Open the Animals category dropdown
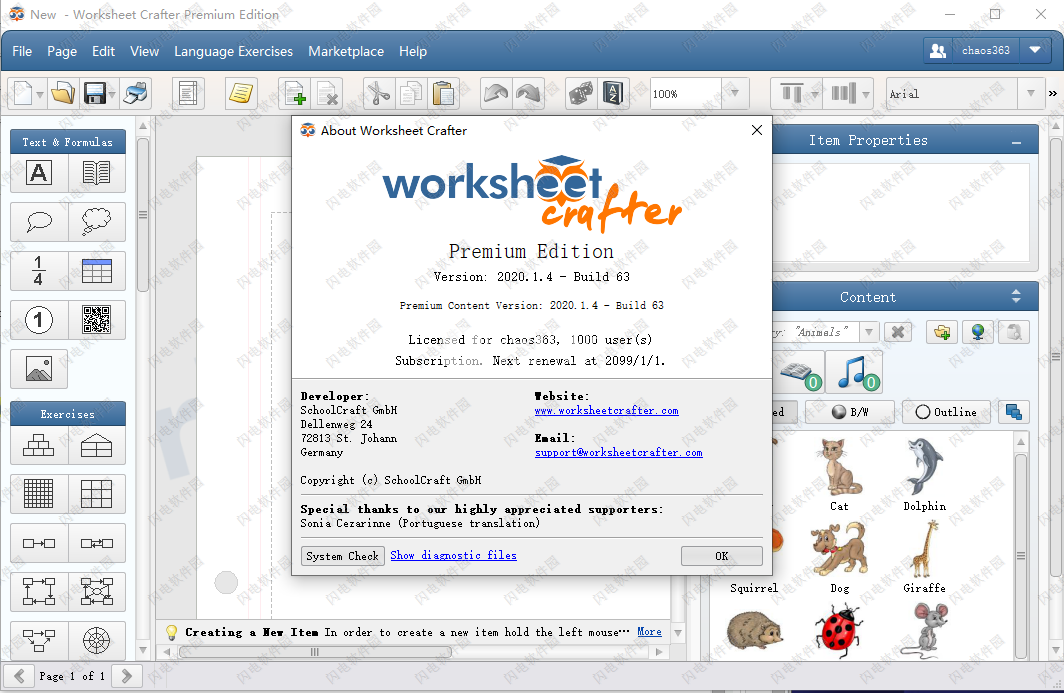 pyautogui.click(x=869, y=332)
